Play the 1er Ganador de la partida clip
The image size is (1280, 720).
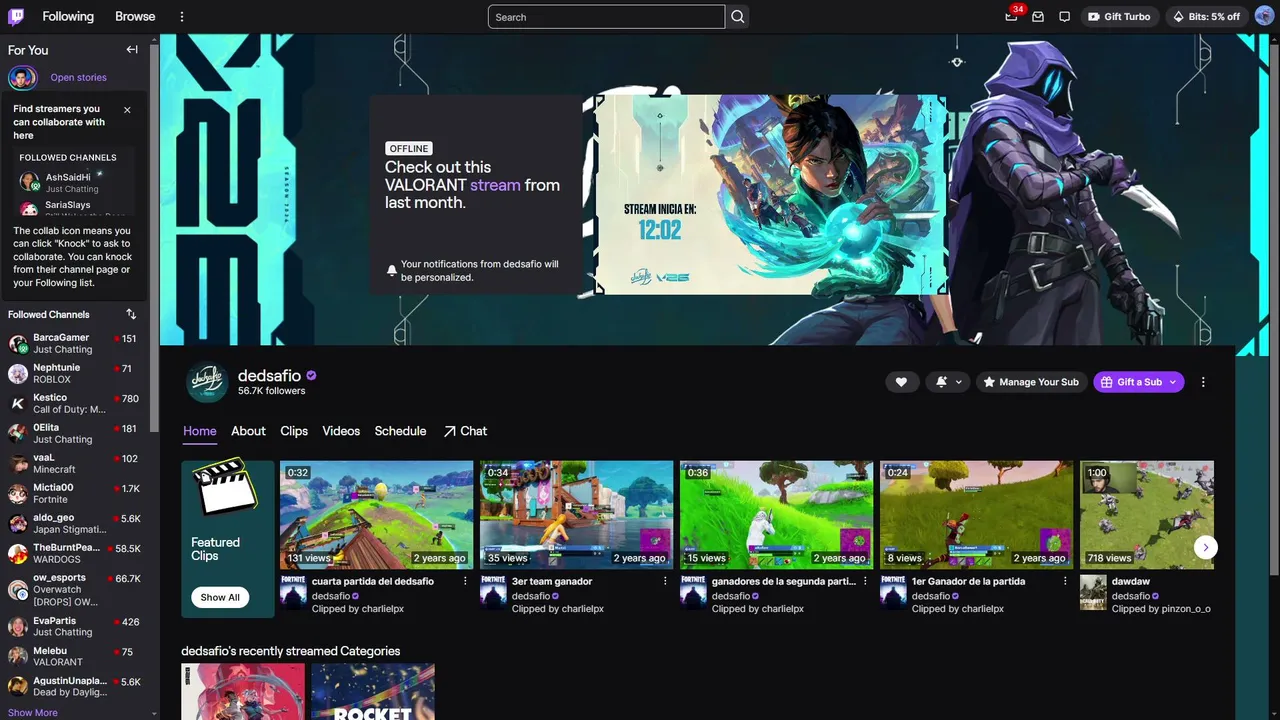point(976,515)
